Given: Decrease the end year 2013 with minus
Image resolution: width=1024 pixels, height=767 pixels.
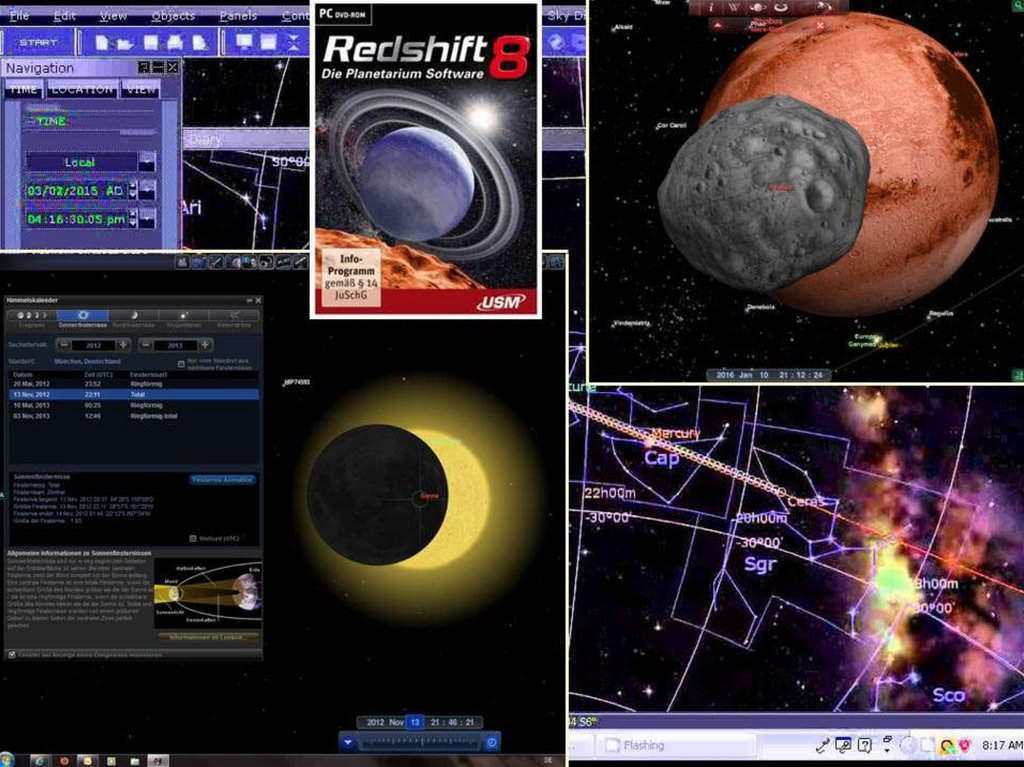Looking at the screenshot, I should pyautogui.click(x=146, y=344).
